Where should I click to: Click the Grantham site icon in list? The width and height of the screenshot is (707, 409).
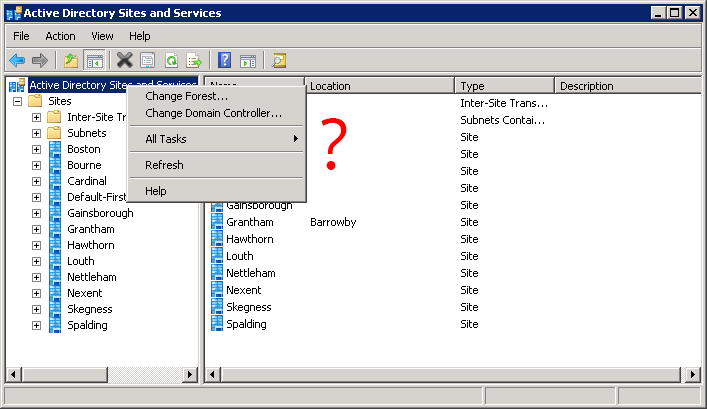click(x=217, y=222)
